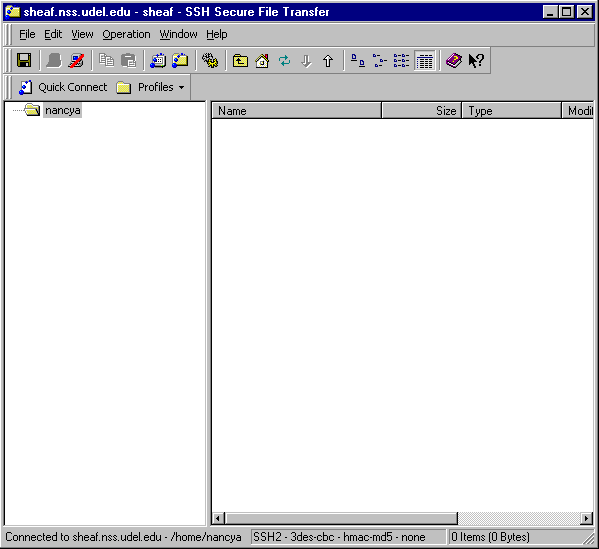Open a new terminal window icon
Viewport: 599px width, 549px height.
coord(158,60)
